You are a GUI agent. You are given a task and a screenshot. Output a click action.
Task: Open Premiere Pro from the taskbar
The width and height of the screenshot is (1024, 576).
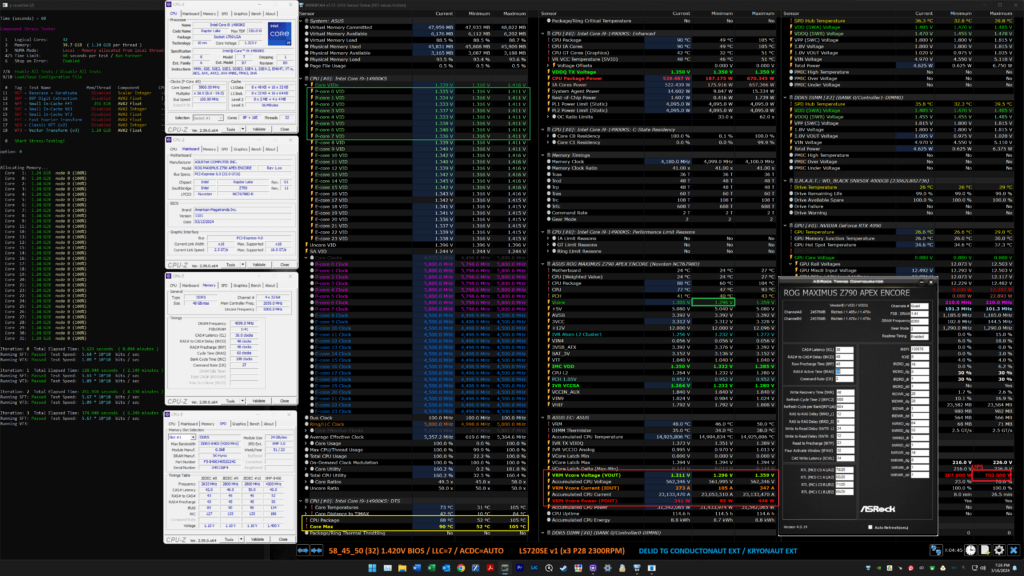tap(520, 568)
